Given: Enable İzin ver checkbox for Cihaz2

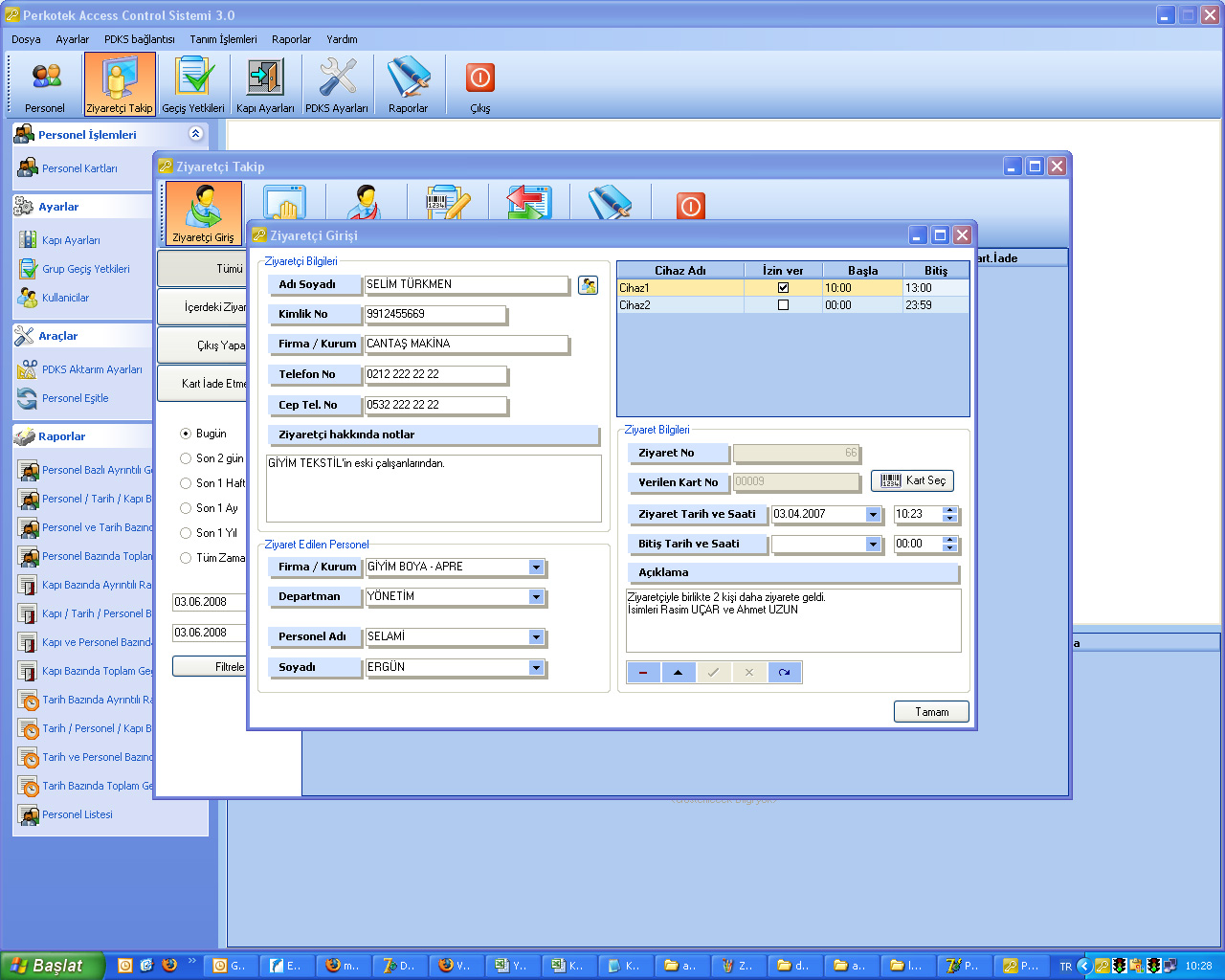Looking at the screenshot, I should point(783,305).
